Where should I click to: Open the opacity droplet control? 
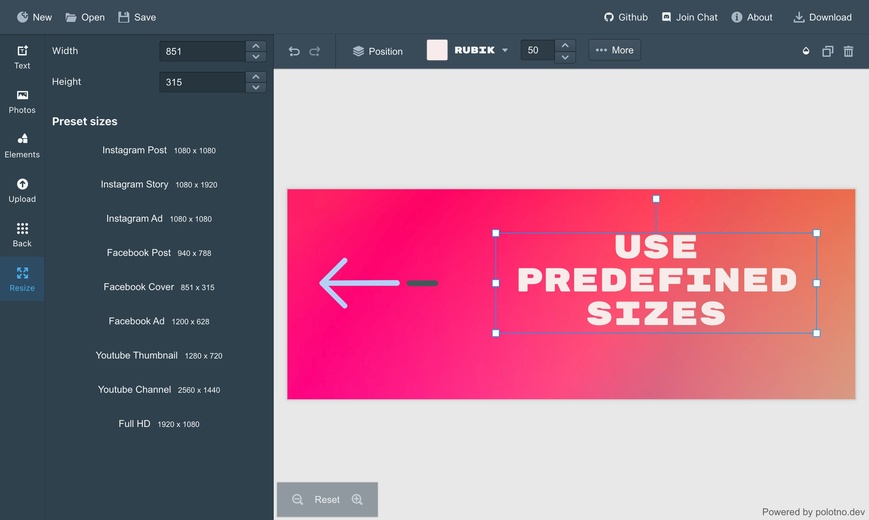pyautogui.click(x=806, y=51)
